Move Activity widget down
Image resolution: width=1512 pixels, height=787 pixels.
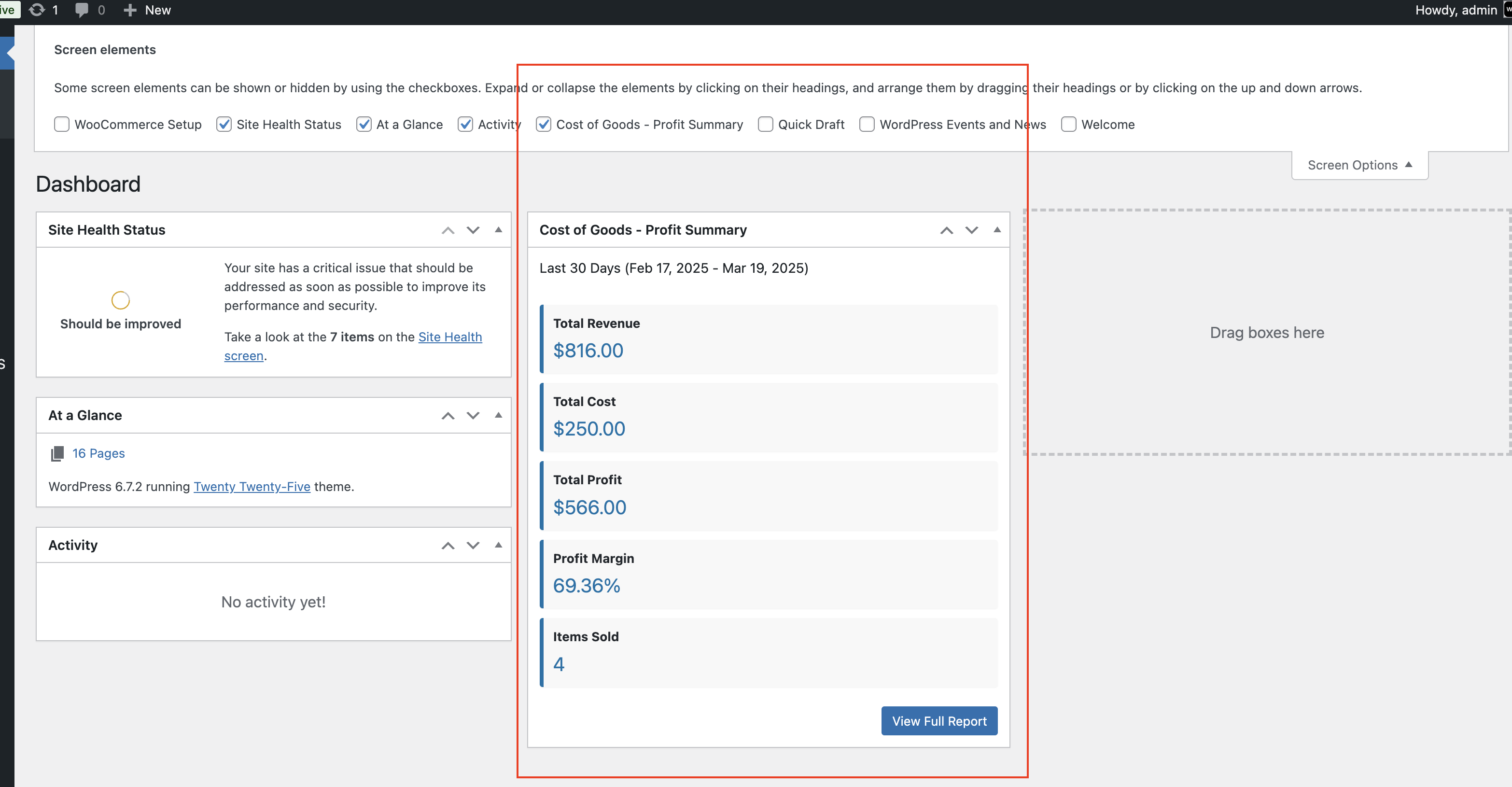coord(473,545)
